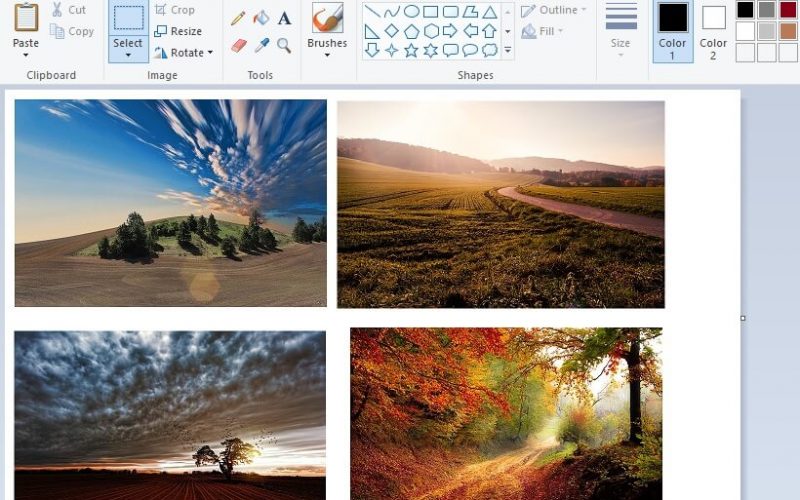Choose the Rounded rectangle shape
This screenshot has height=500, width=800.
pos(451,11)
